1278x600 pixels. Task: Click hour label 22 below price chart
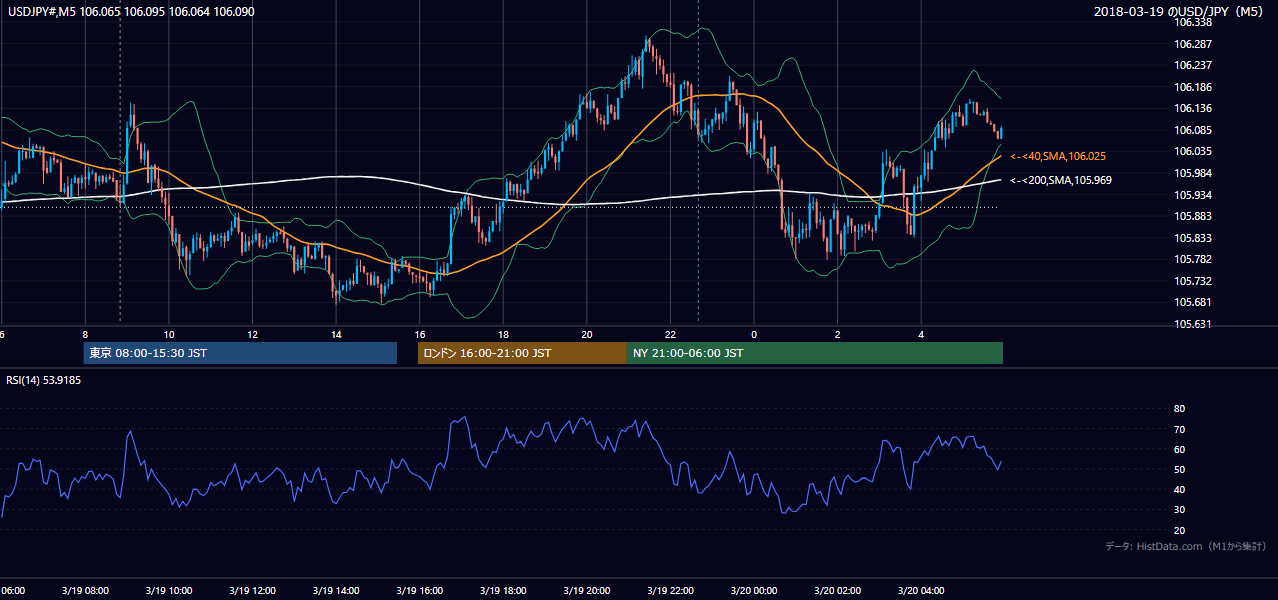pyautogui.click(x=670, y=334)
